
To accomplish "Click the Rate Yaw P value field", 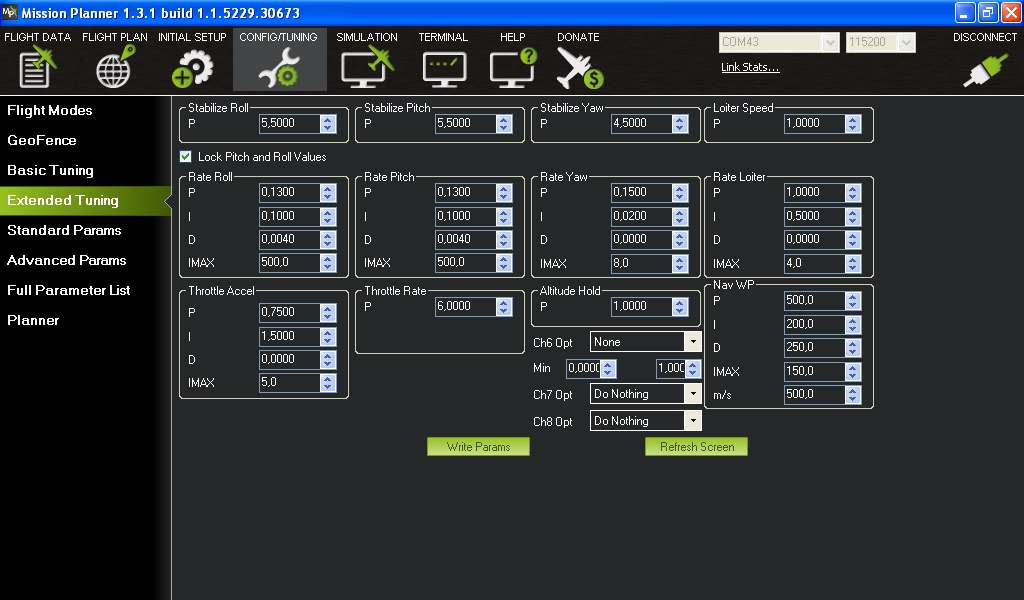I will pyautogui.click(x=641, y=193).
